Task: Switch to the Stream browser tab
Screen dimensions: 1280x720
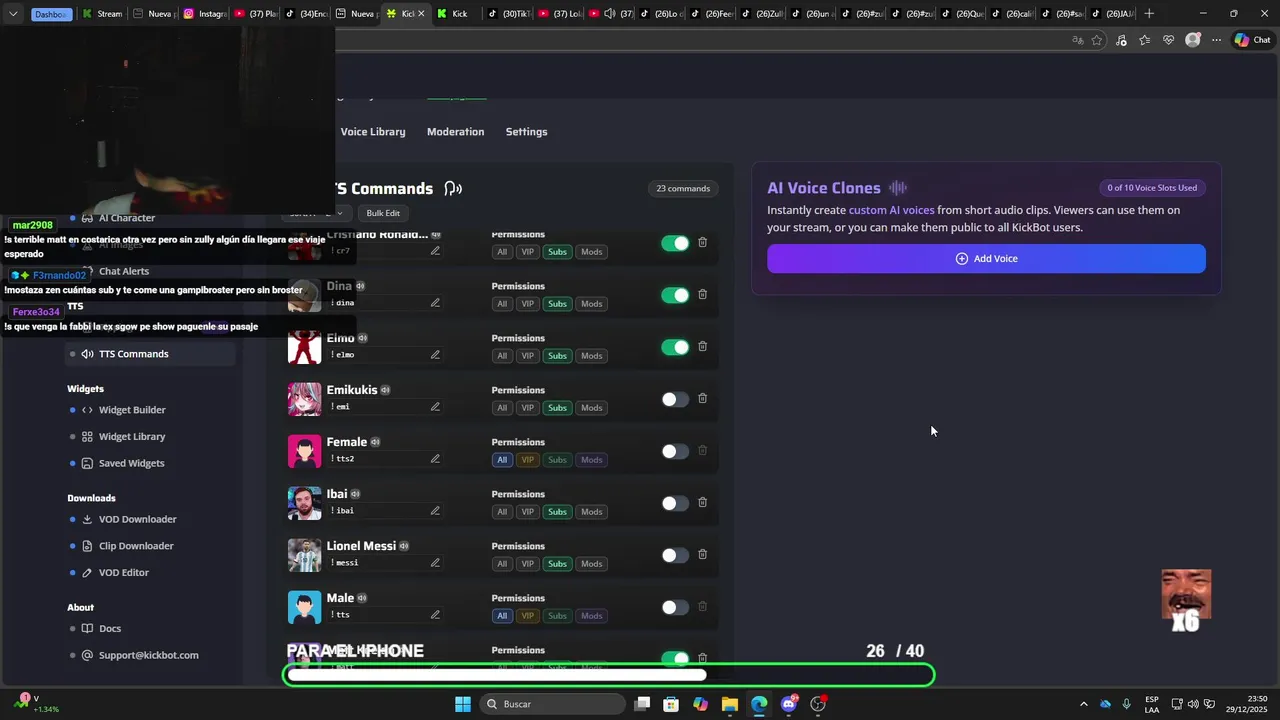Action: pos(102,14)
